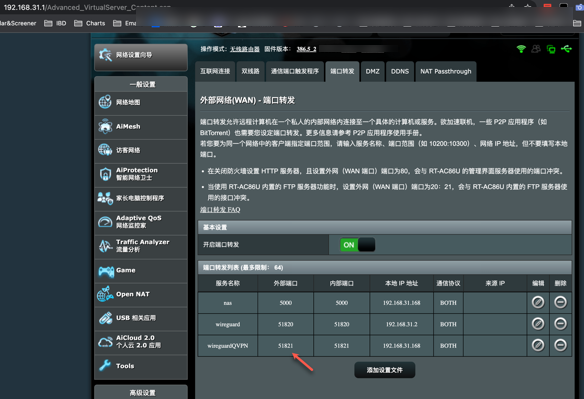Click the nas external port 5000 cell
The height and width of the screenshot is (399, 584).
click(x=286, y=303)
